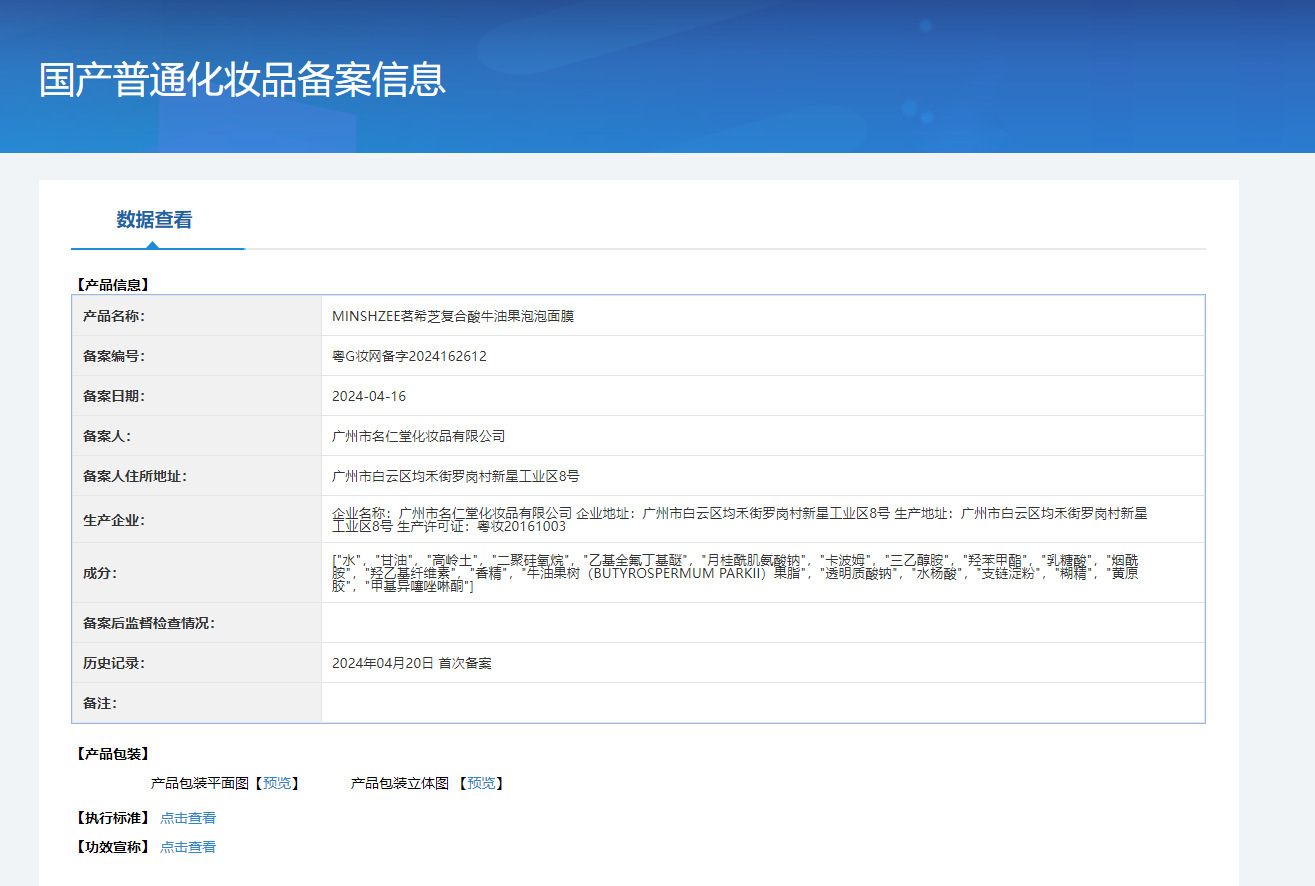
Task: Click the 【产品包装】 section heading
Action: click(112, 754)
